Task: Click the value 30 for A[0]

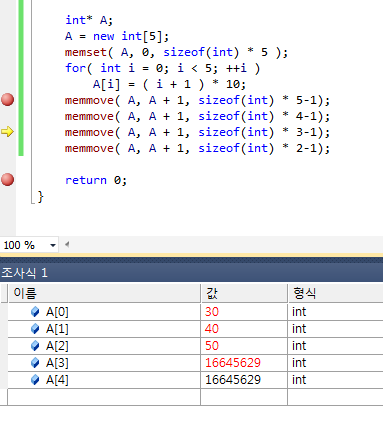Action: (212, 312)
